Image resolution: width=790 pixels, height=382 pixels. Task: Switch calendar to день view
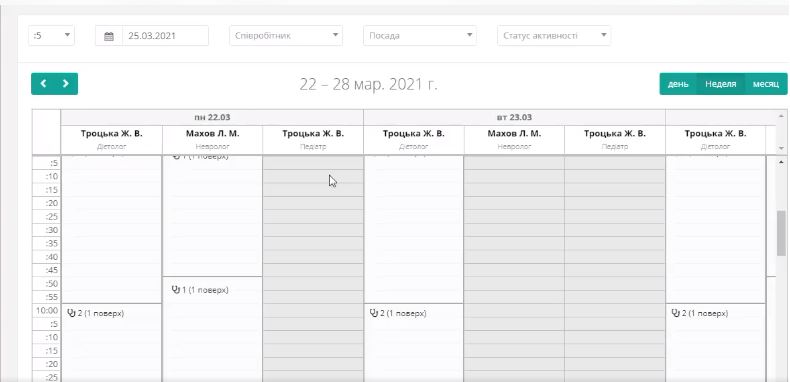coord(678,84)
